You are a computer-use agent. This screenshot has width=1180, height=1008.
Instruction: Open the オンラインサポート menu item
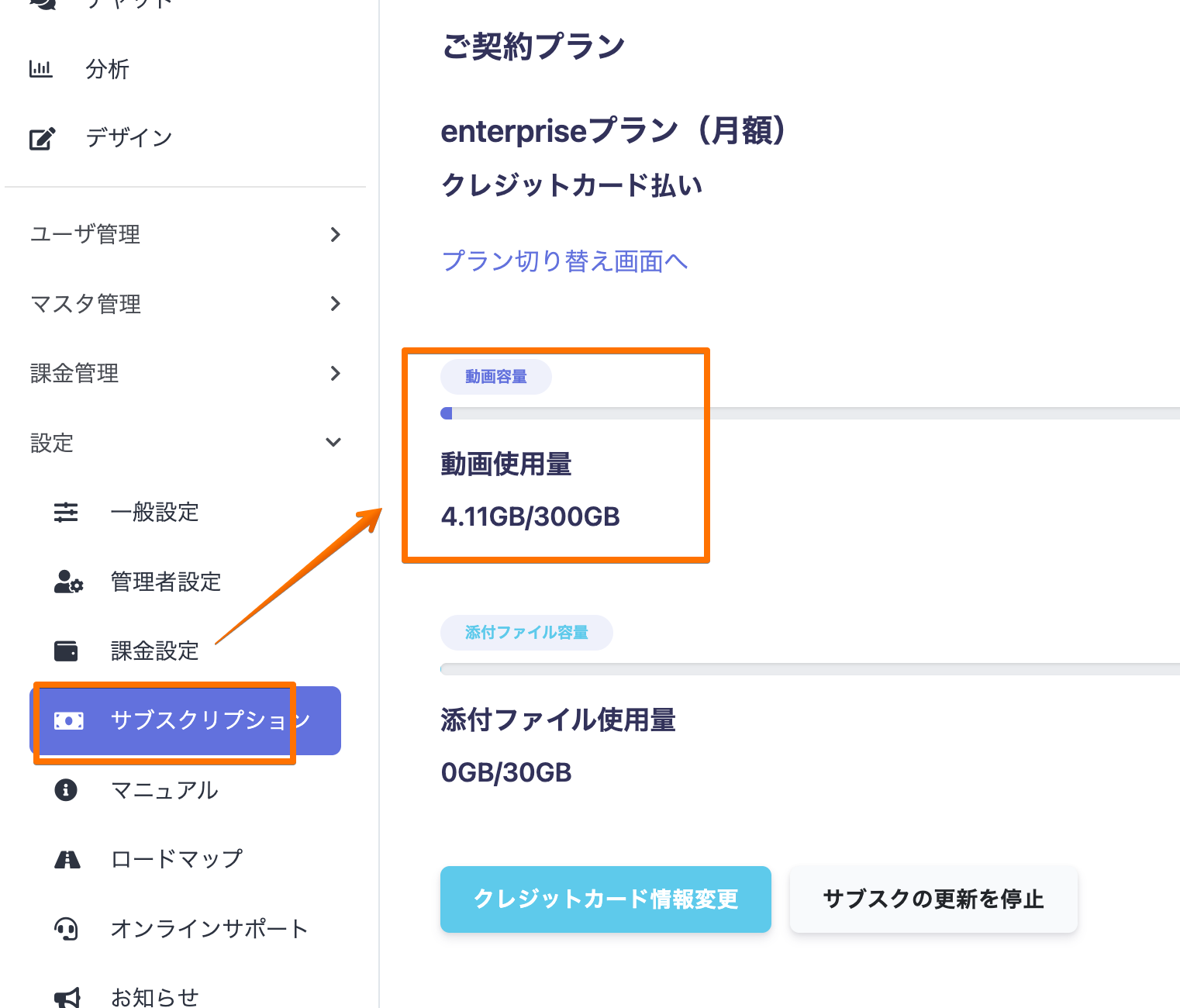[x=209, y=928]
